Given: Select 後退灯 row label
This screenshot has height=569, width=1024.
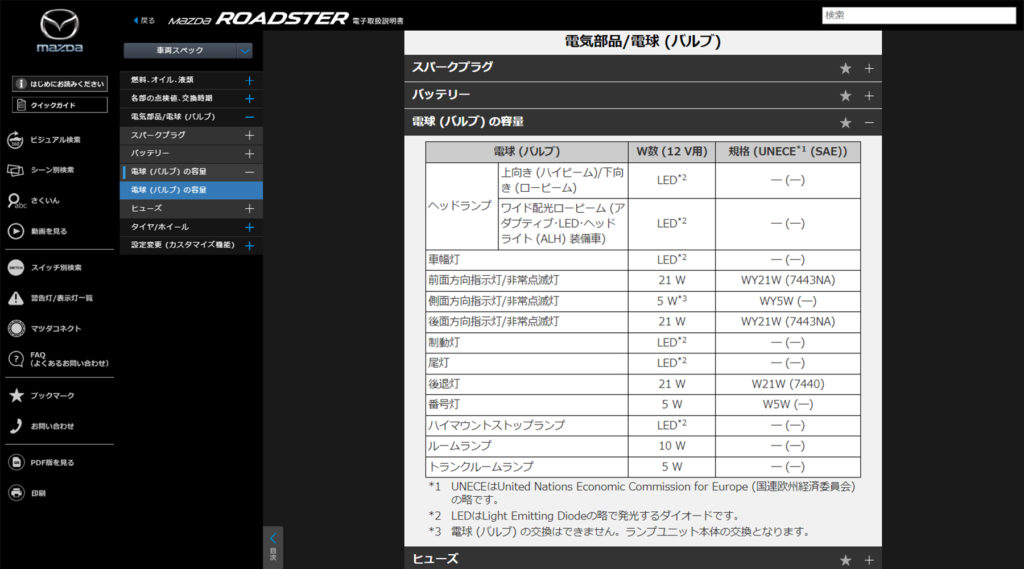Looking at the screenshot, I should 444,384.
